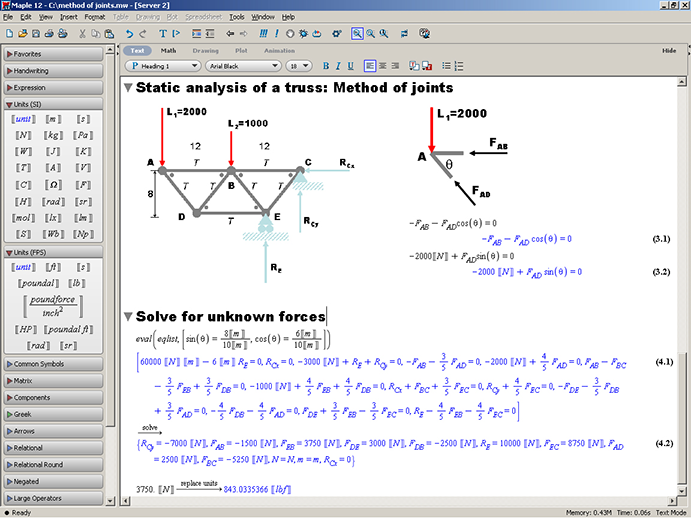Click the Hide button on context bar
This screenshot has width=691, height=518.
[669, 49]
